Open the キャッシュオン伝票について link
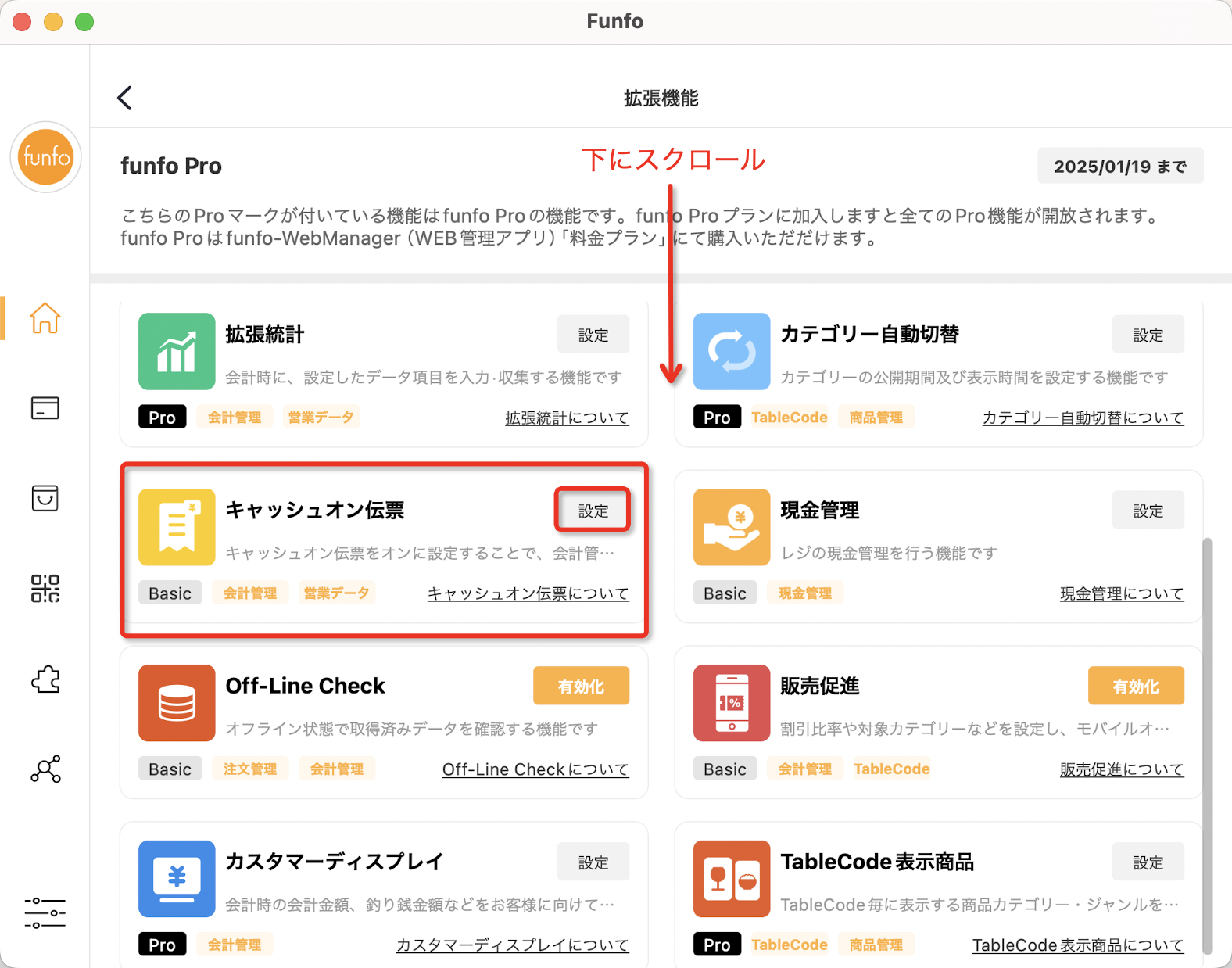The image size is (1232, 968). (528, 593)
